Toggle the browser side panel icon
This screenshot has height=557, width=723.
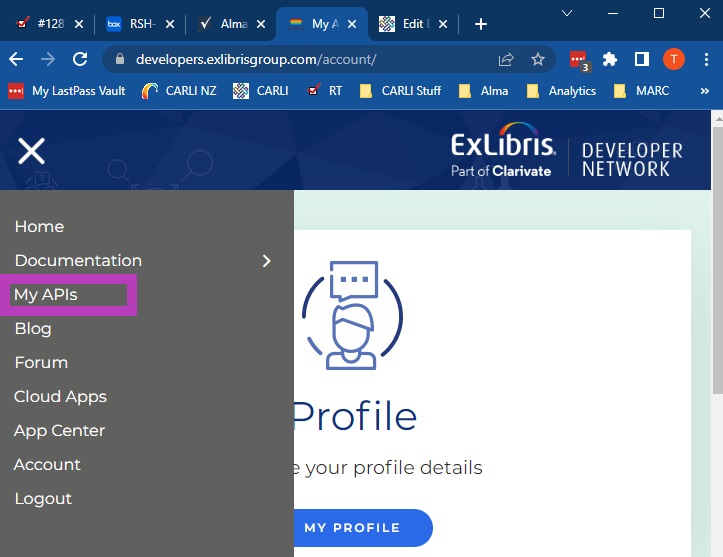[642, 59]
